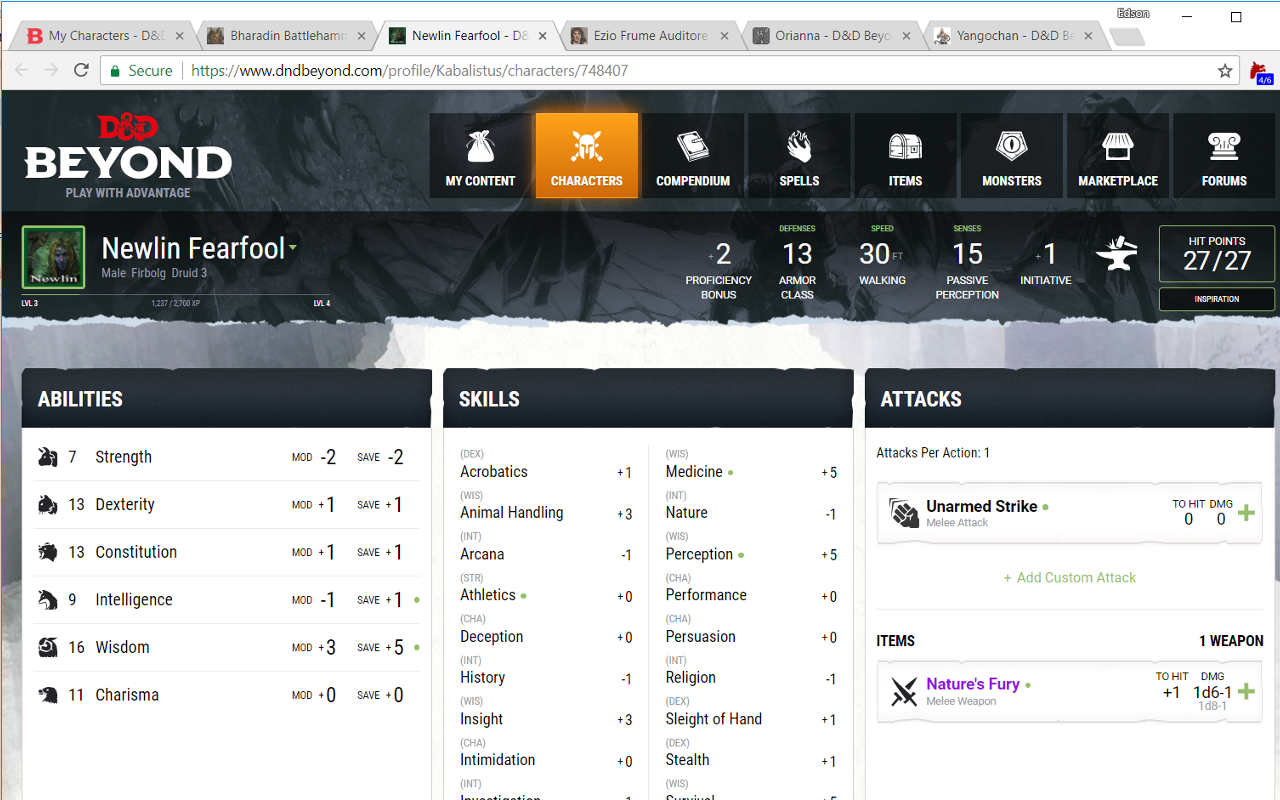Click Add Custom Attack link
Image resolution: width=1280 pixels, height=800 pixels.
coord(1070,577)
